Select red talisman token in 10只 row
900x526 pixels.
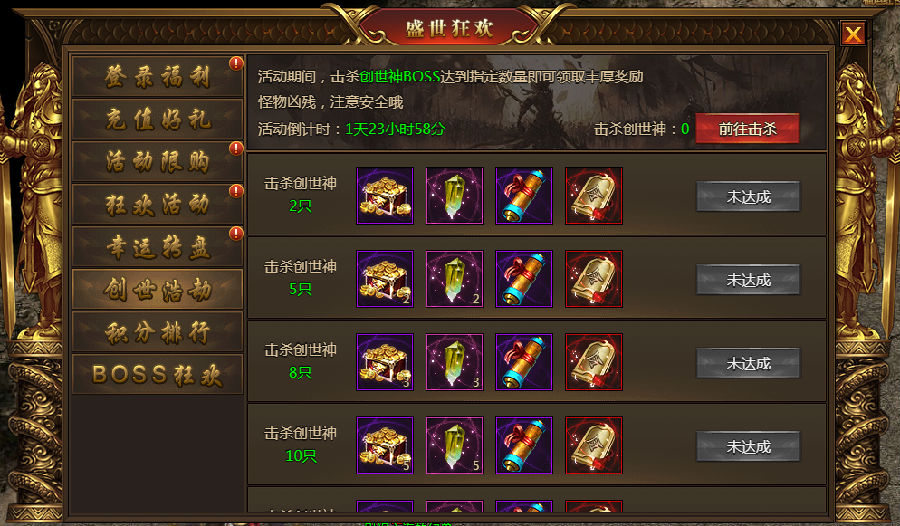tap(594, 446)
